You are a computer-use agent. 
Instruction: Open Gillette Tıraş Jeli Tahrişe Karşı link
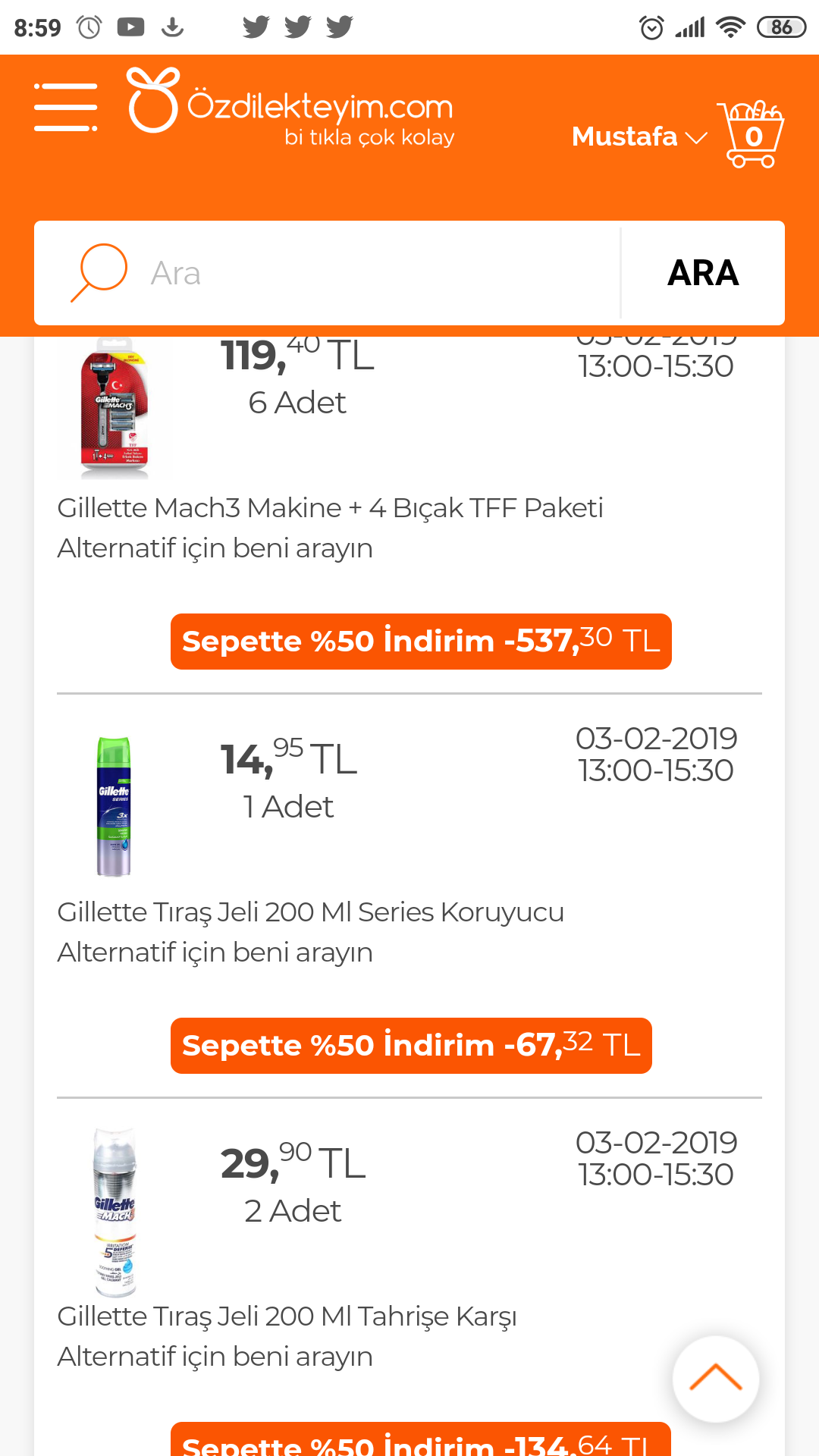coord(287,1316)
